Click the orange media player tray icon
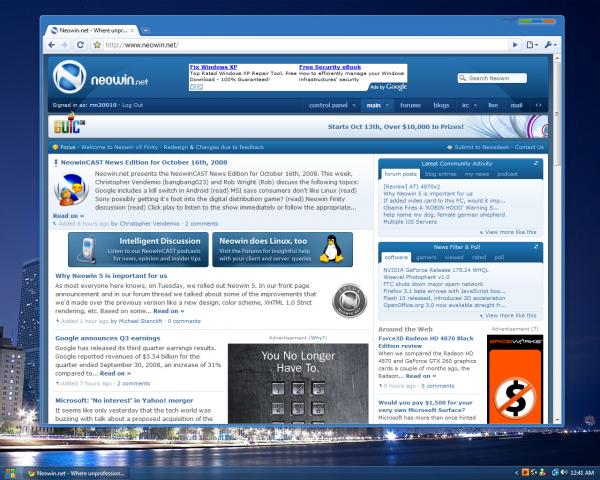 [x=525, y=473]
